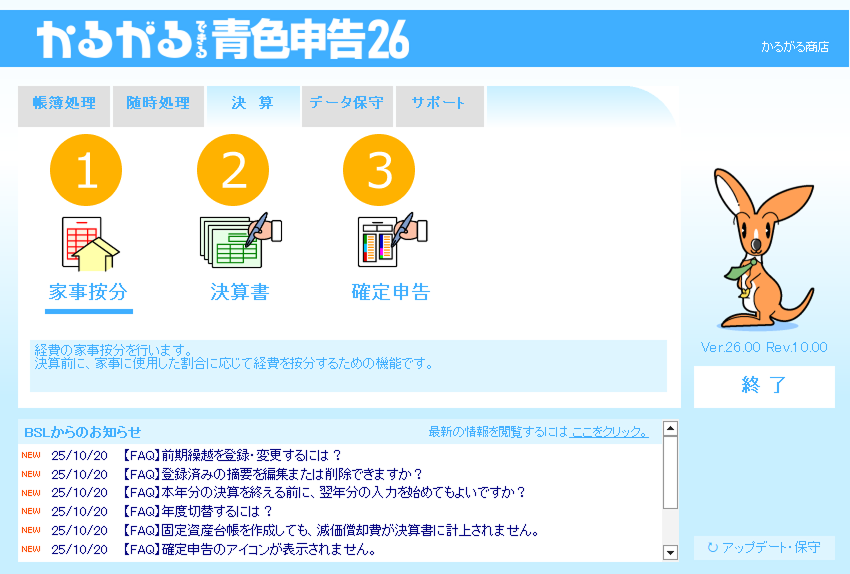Click the orange number 2 circle

coord(233,170)
